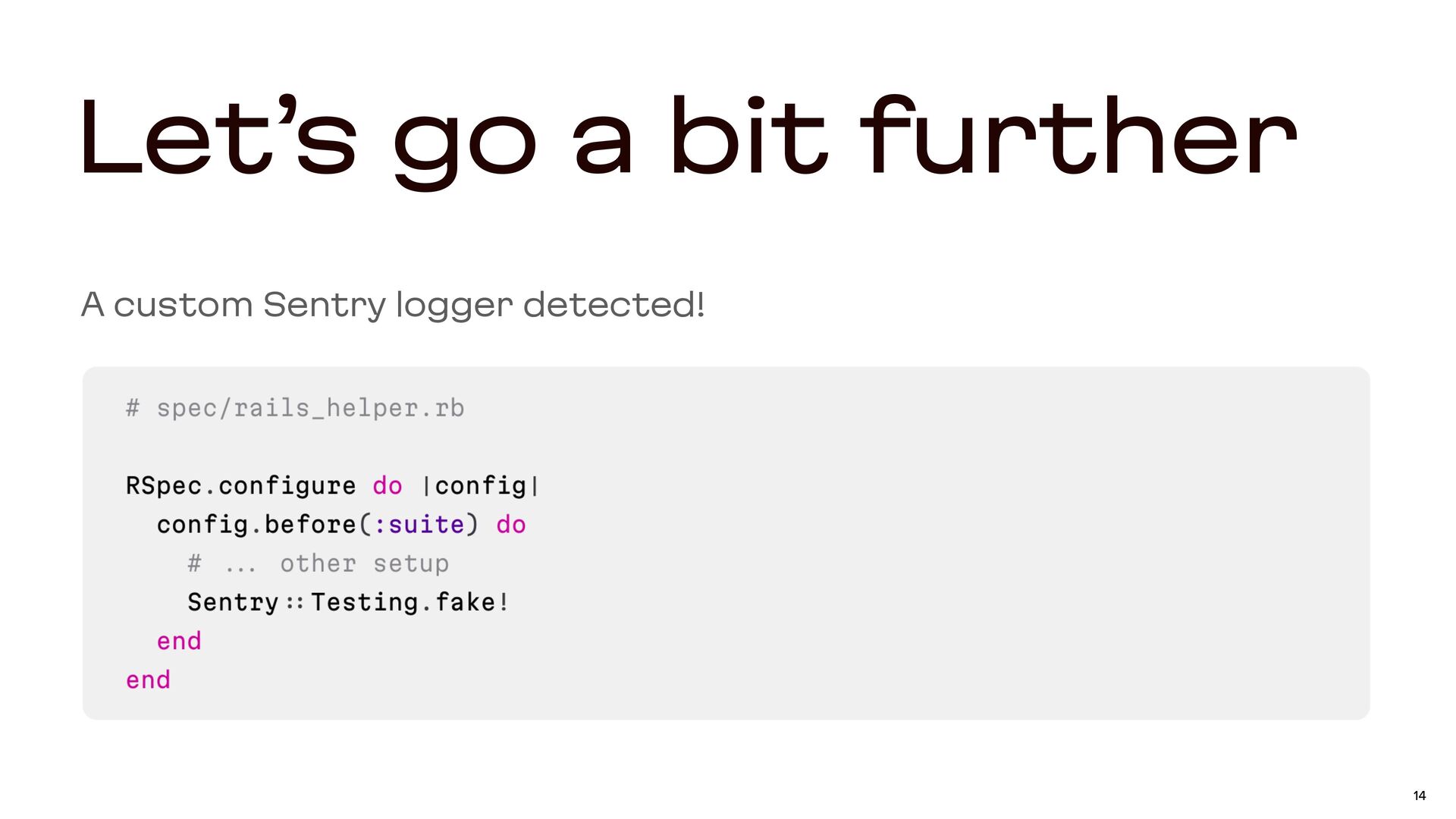Click the 'do' keyword after RSpec.configure
Image resolution: width=1456 pixels, height=819 pixels.
388,485
